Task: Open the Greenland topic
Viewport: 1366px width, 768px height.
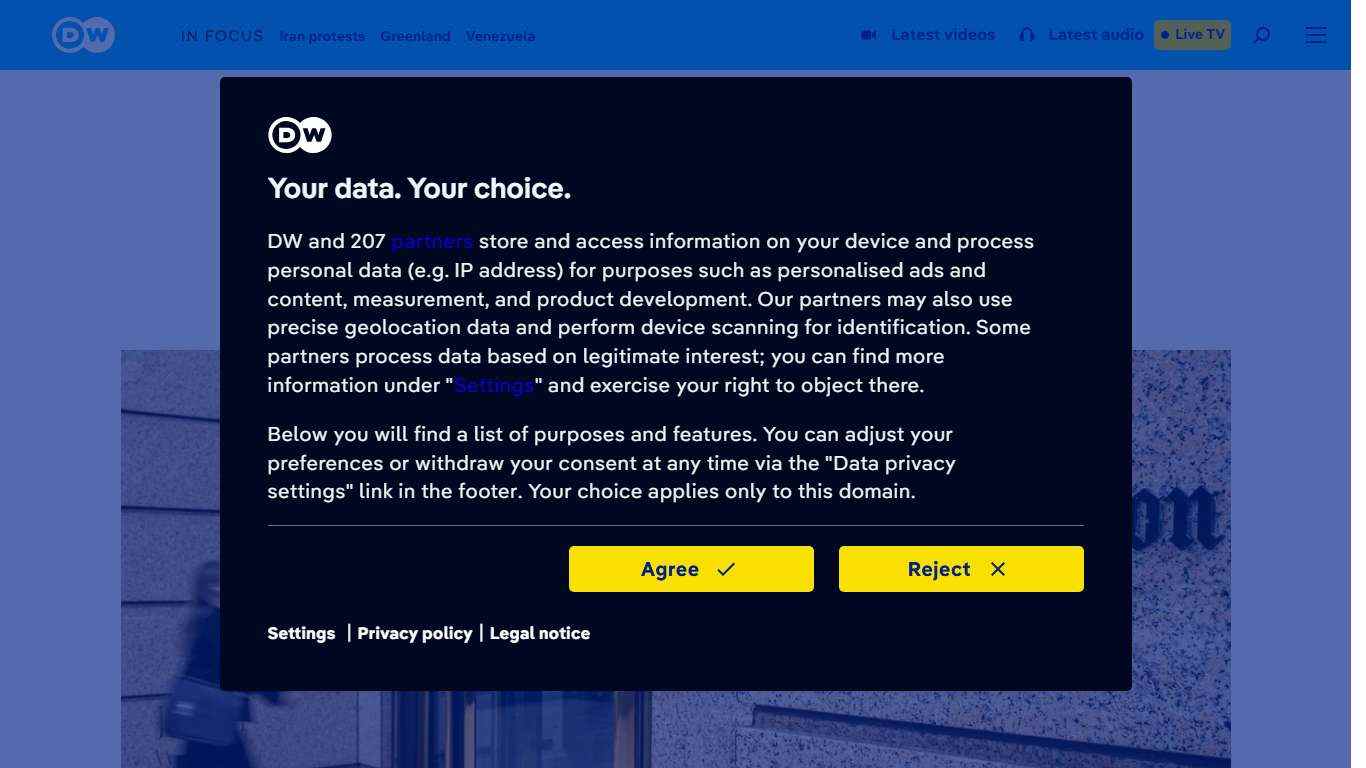Action: coord(415,36)
